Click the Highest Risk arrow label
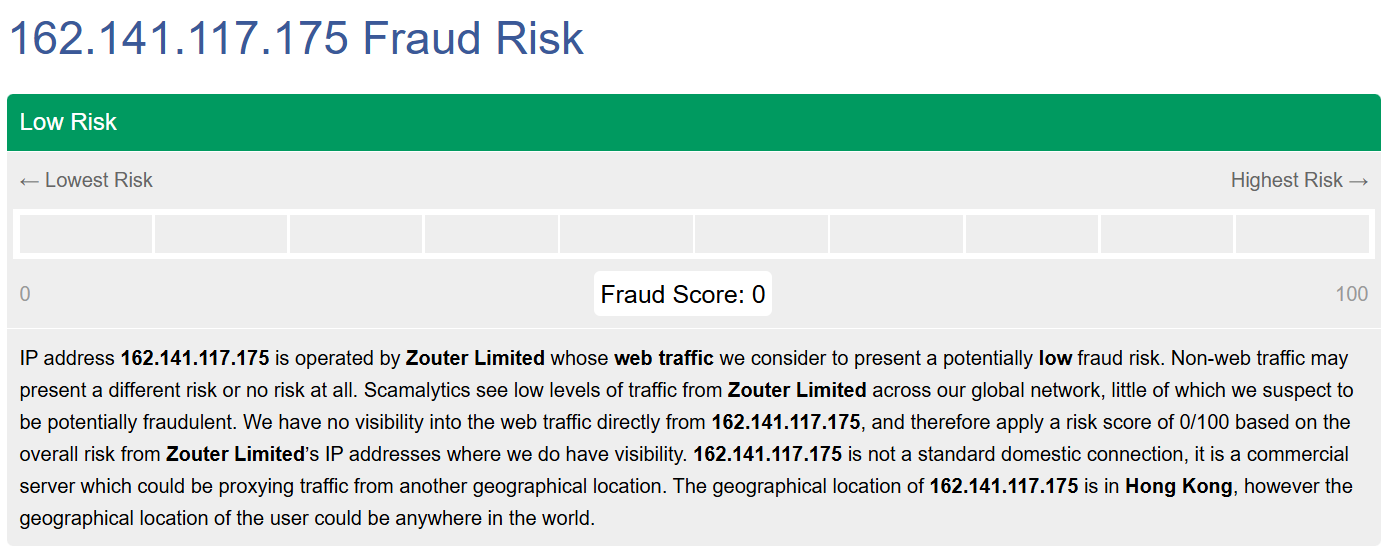This screenshot has width=1385, height=551. coord(1299,180)
